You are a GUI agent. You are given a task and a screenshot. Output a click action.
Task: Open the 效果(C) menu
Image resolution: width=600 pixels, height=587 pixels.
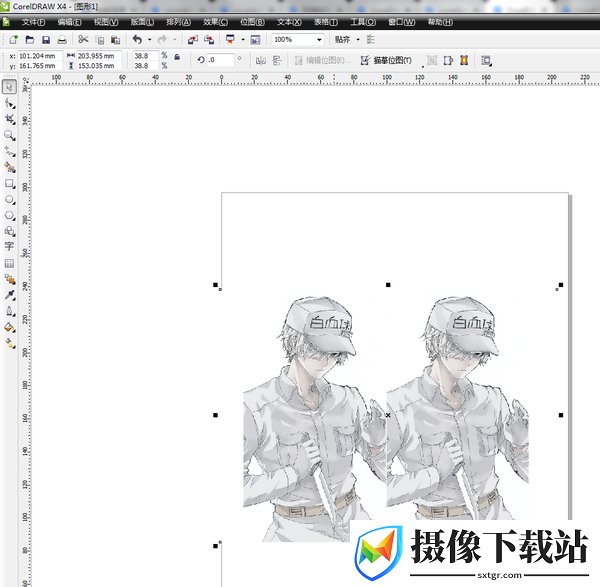(x=215, y=22)
